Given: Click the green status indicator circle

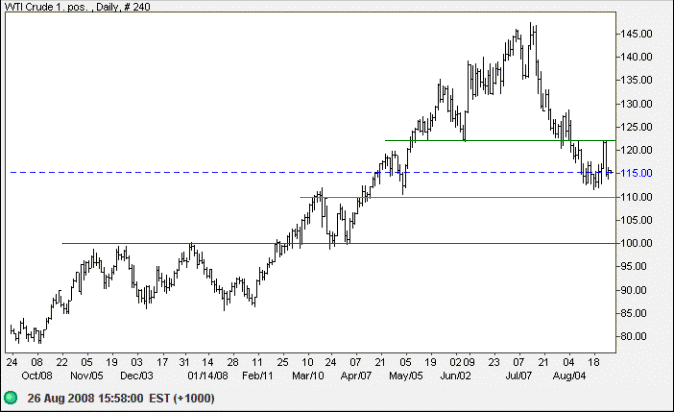Looking at the screenshot, I should click(10, 398).
